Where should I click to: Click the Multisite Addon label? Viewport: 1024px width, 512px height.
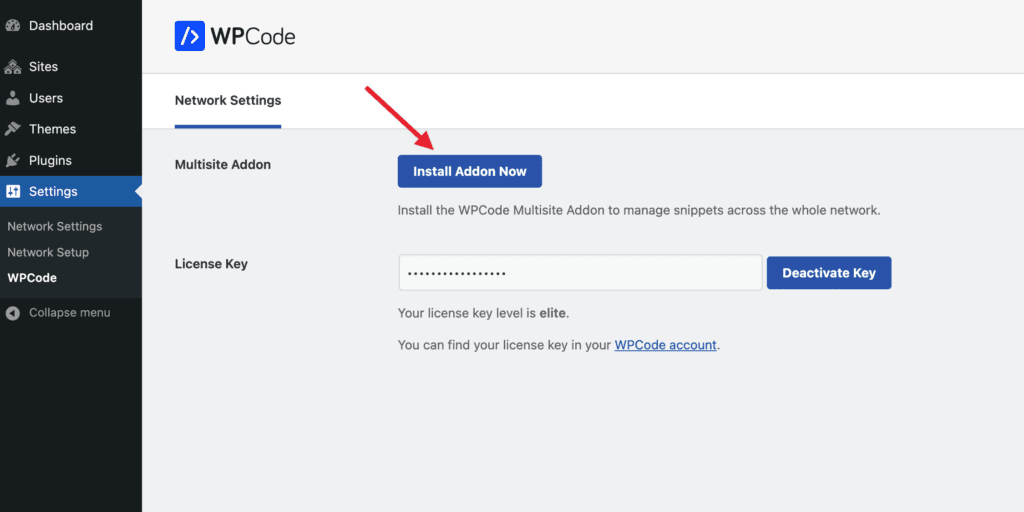pyautogui.click(x=223, y=165)
